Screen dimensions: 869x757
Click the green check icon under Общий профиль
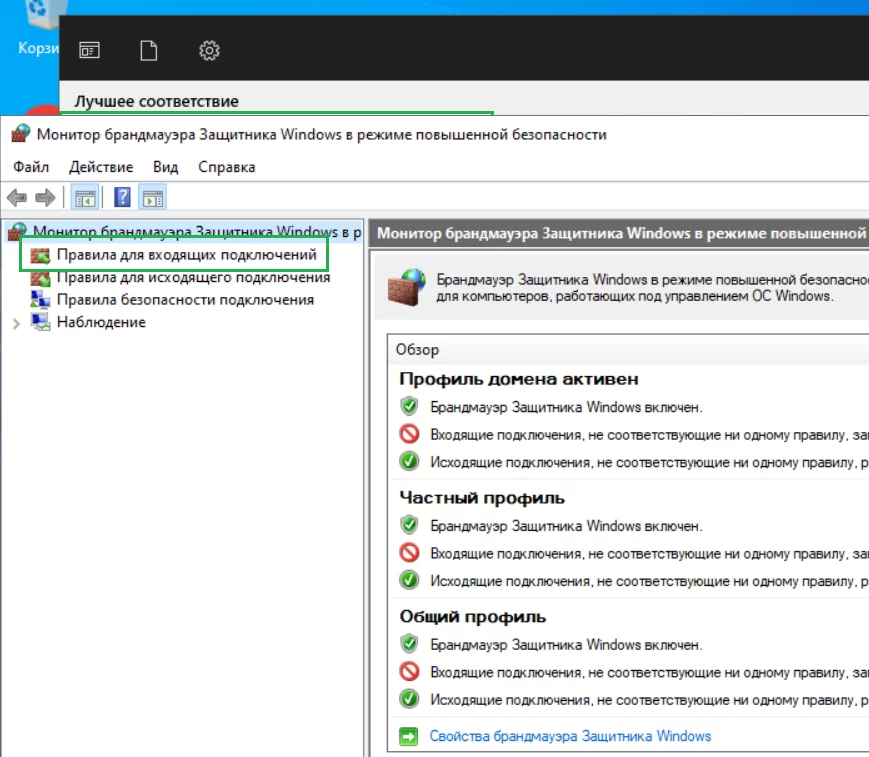pos(409,699)
